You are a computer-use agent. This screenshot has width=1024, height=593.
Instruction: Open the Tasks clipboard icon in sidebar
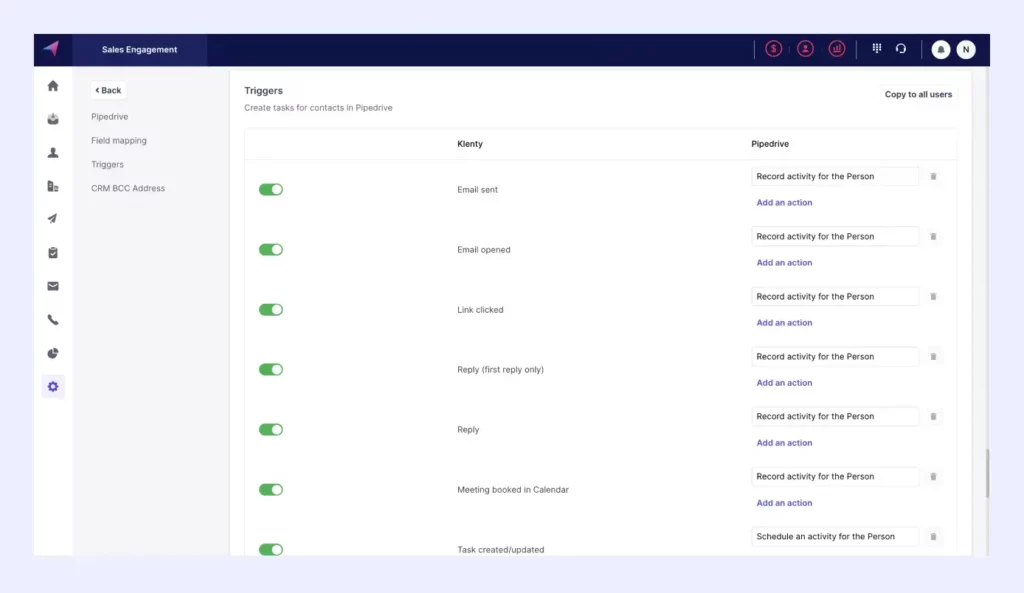[53, 253]
